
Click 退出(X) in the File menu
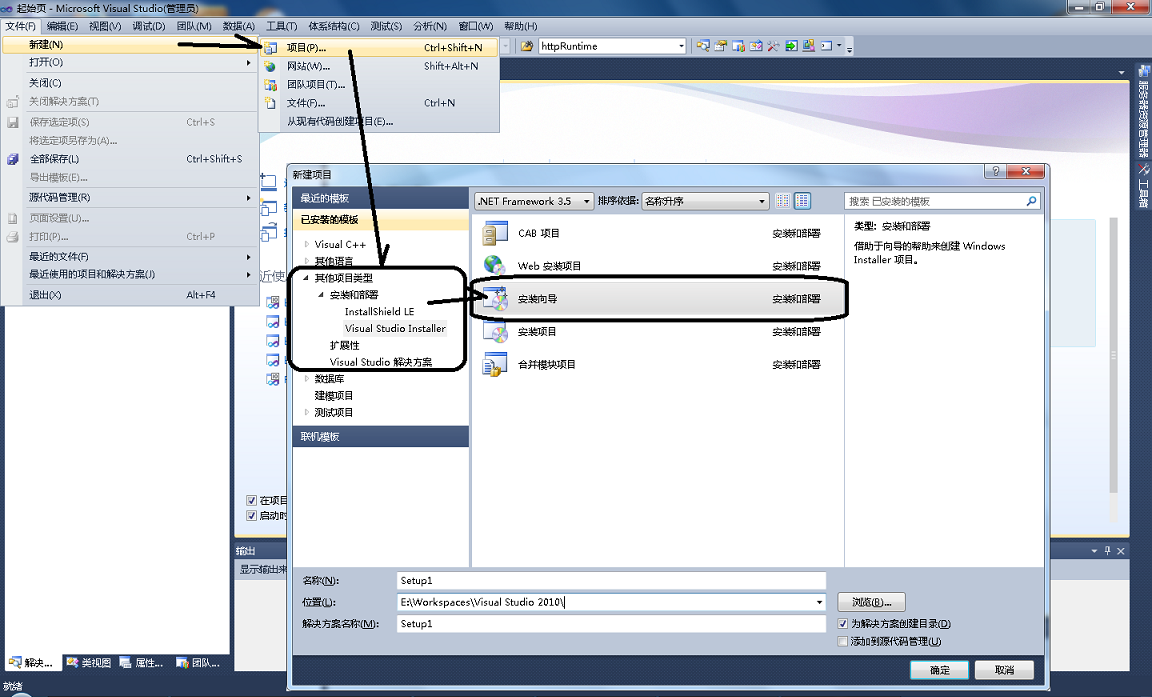point(130,295)
